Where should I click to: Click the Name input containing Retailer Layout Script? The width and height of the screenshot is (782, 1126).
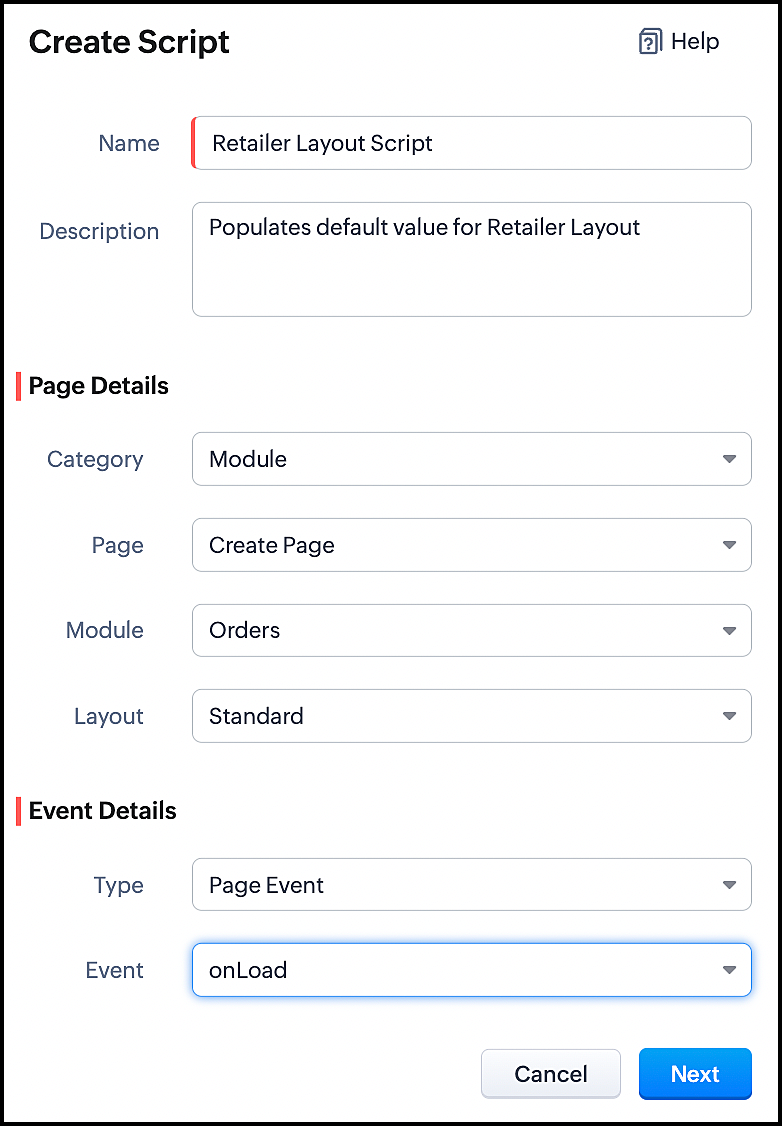(x=470, y=143)
